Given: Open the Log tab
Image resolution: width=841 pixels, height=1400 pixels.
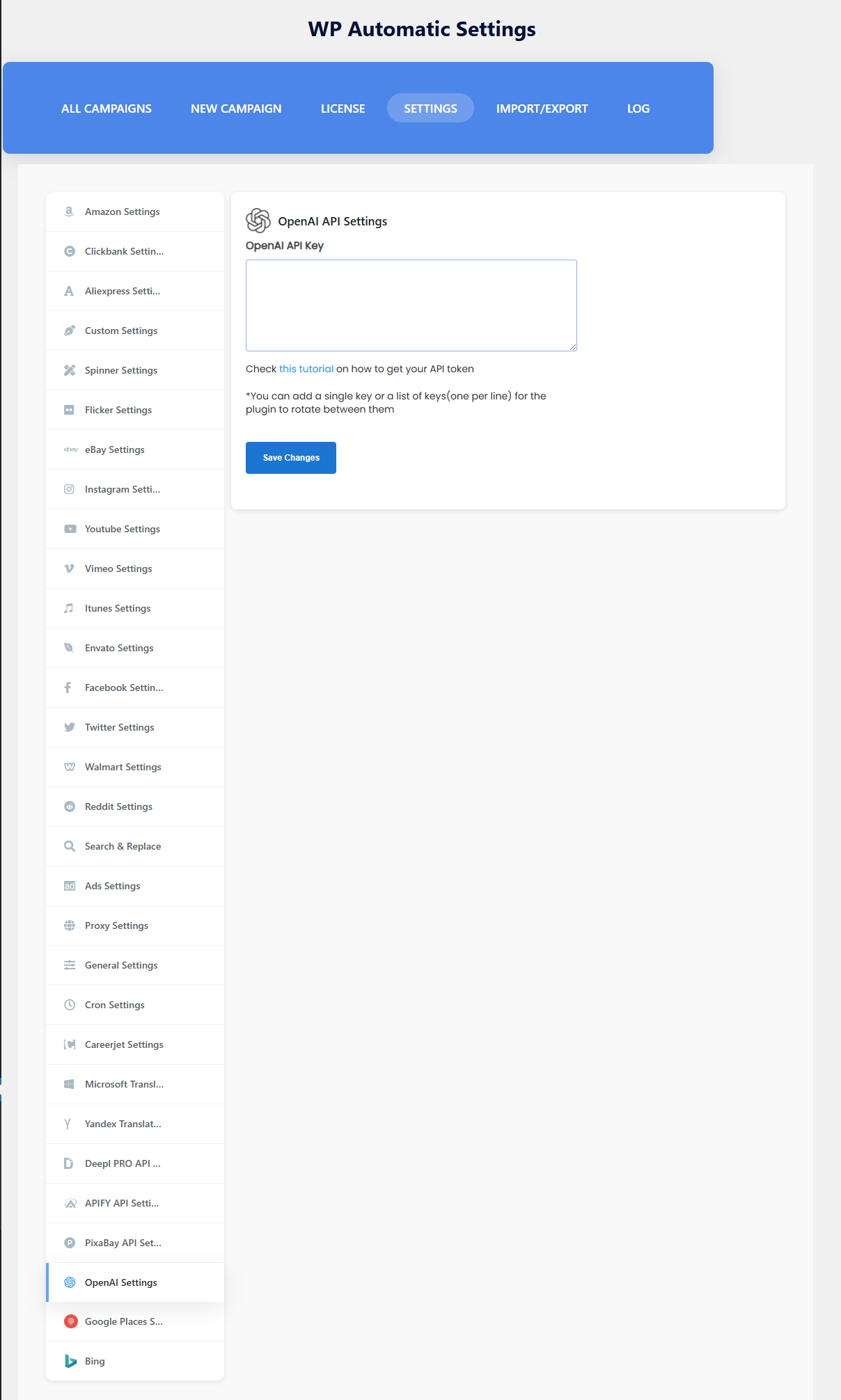Looking at the screenshot, I should 638,109.
